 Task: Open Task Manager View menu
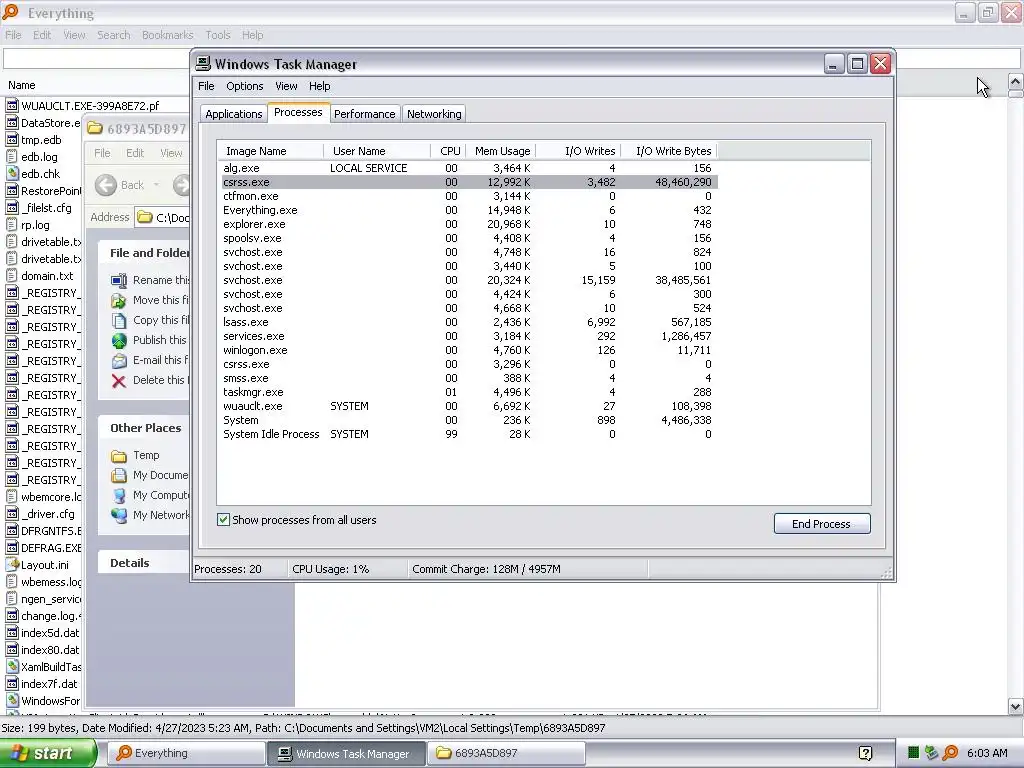coord(286,86)
